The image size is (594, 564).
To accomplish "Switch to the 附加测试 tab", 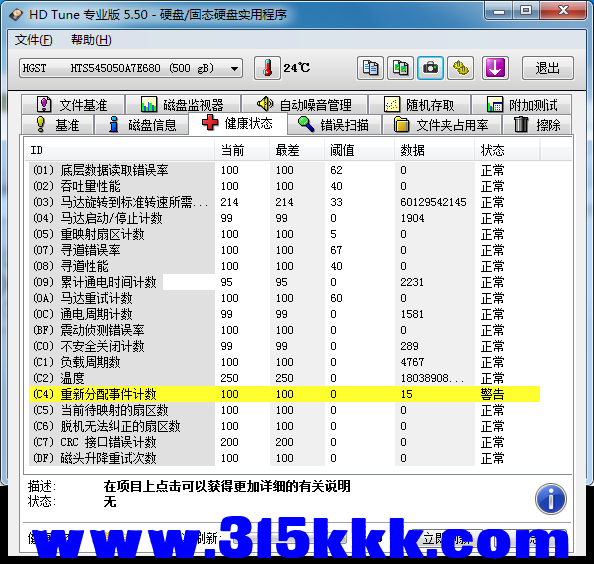I will pyautogui.click(x=522, y=105).
